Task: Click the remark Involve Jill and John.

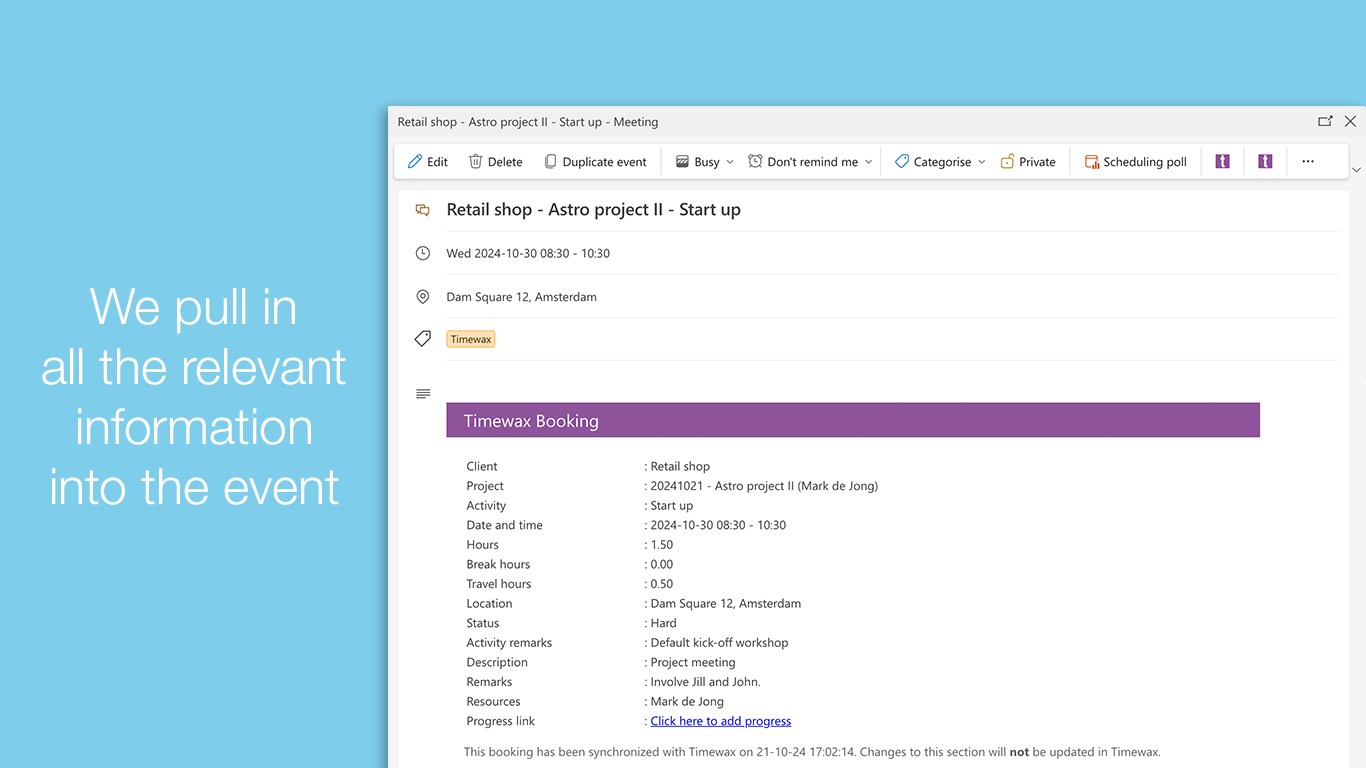Action: coord(706,682)
